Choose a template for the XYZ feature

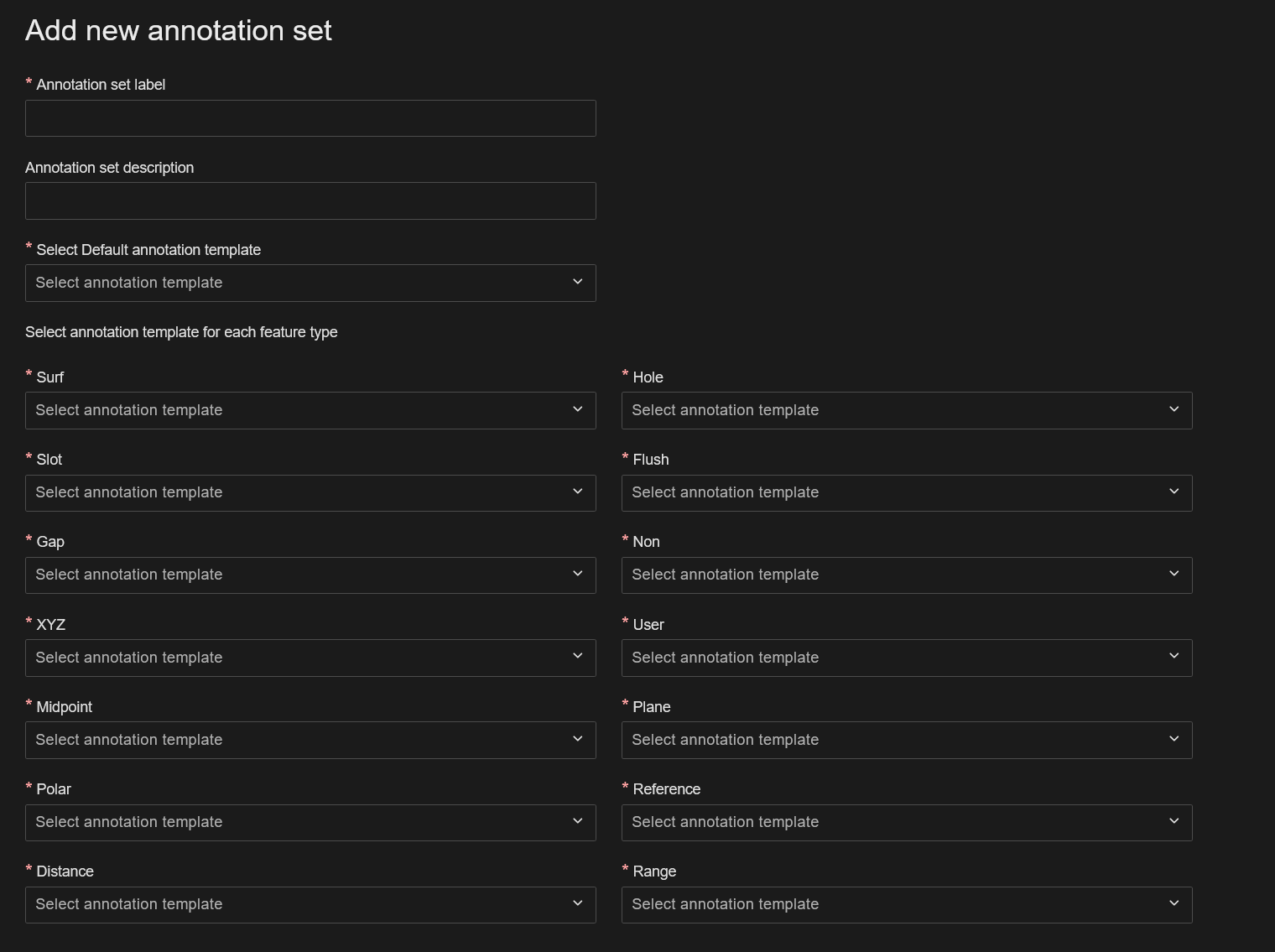click(310, 658)
